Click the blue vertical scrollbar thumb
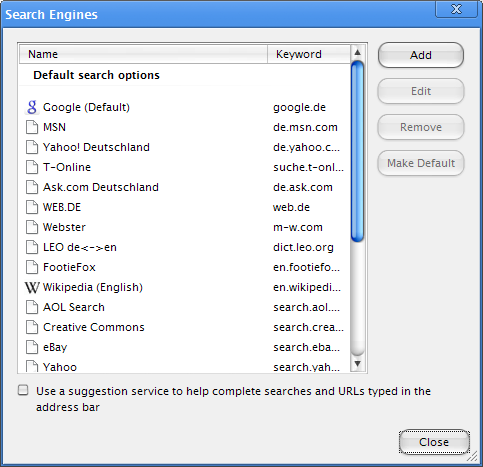The height and width of the screenshot is (467, 483). pos(357,151)
